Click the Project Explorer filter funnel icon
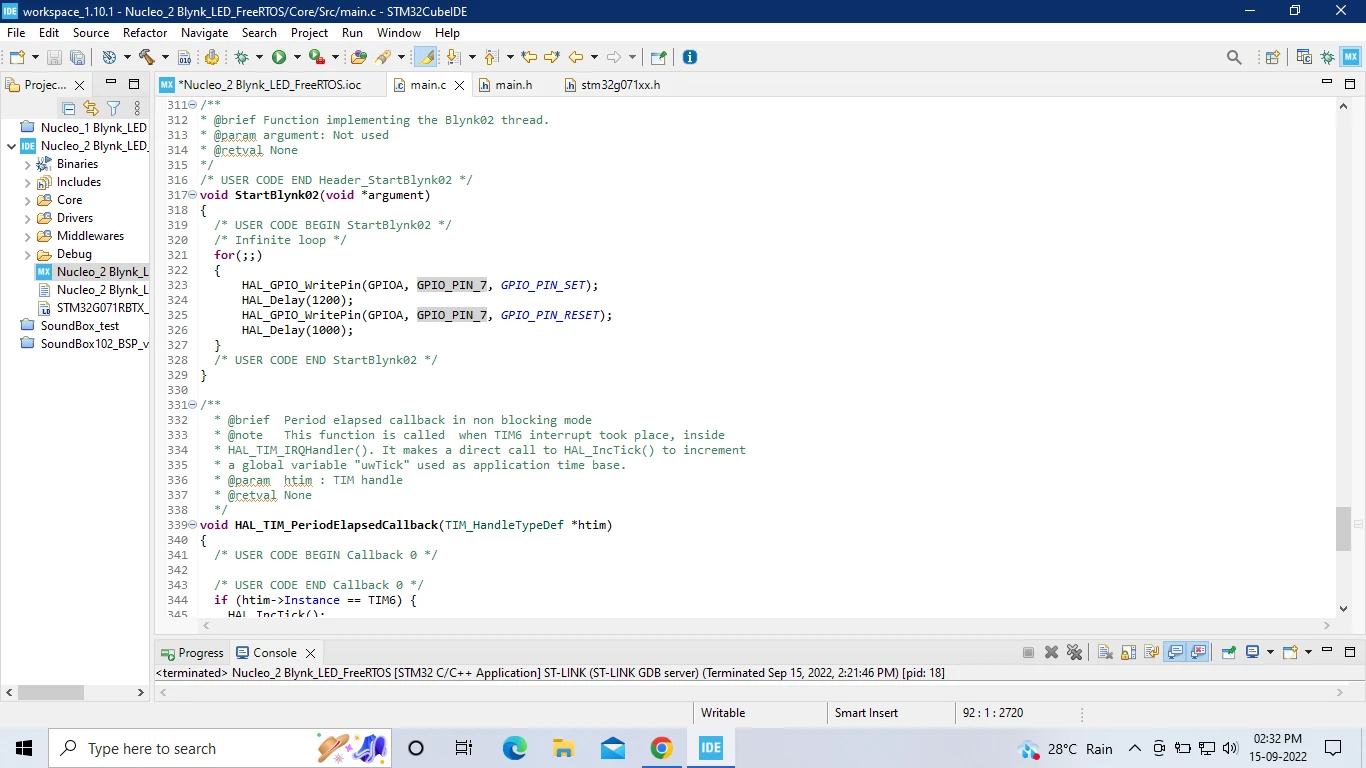1366x768 pixels. coord(114,108)
